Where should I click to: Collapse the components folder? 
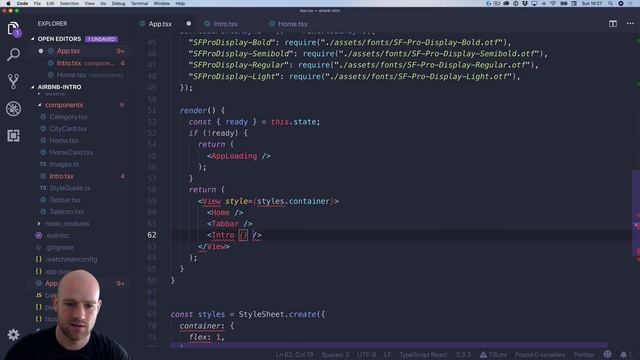point(64,105)
